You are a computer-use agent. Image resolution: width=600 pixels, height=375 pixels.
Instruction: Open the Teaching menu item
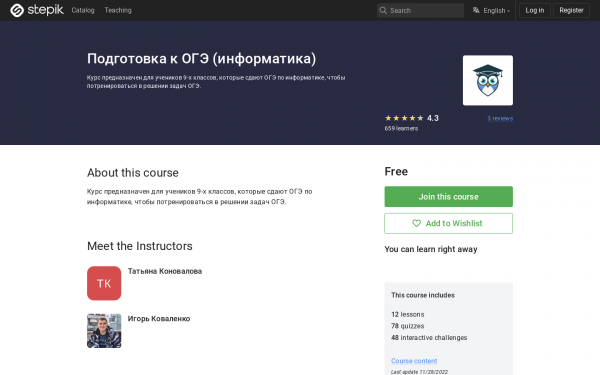(x=118, y=10)
